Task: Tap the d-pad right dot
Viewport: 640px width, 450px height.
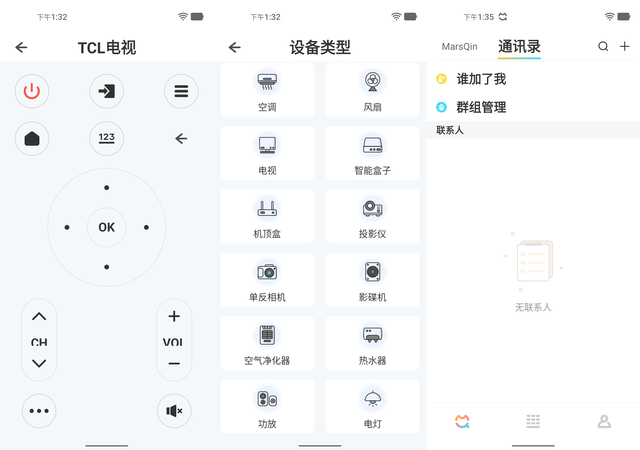Action: pos(146,227)
